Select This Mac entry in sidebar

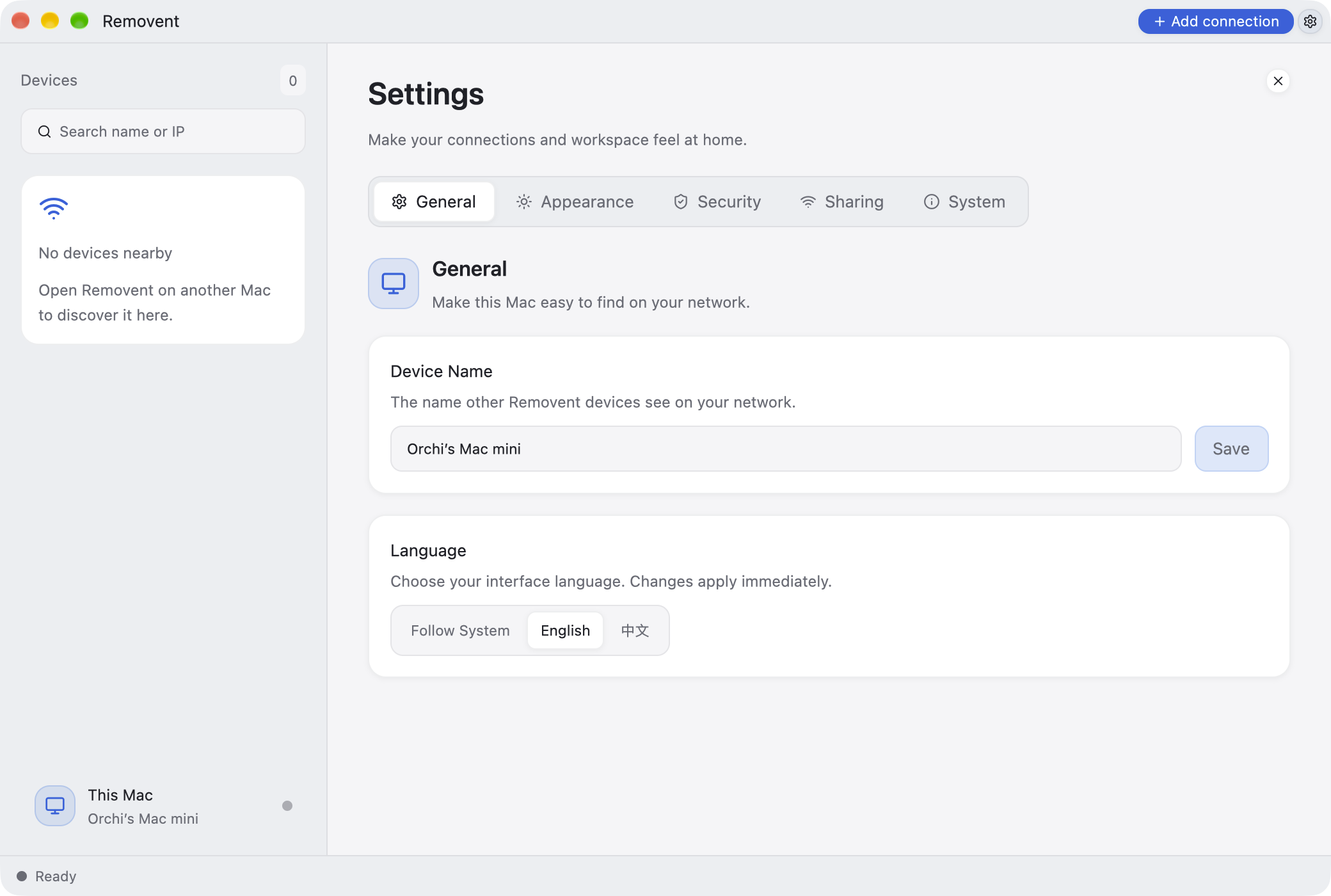point(163,806)
